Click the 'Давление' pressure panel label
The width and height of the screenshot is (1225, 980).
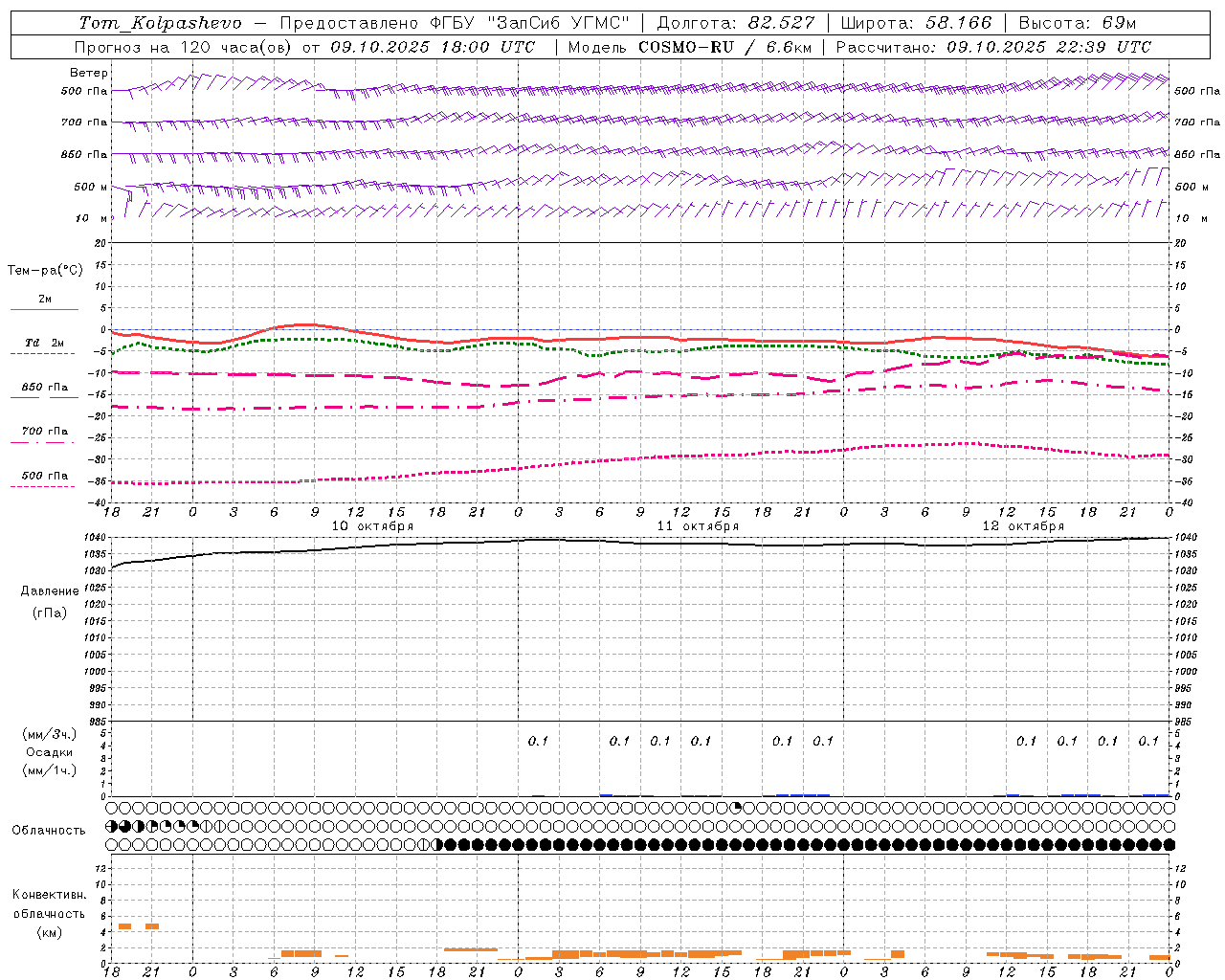pos(50,591)
